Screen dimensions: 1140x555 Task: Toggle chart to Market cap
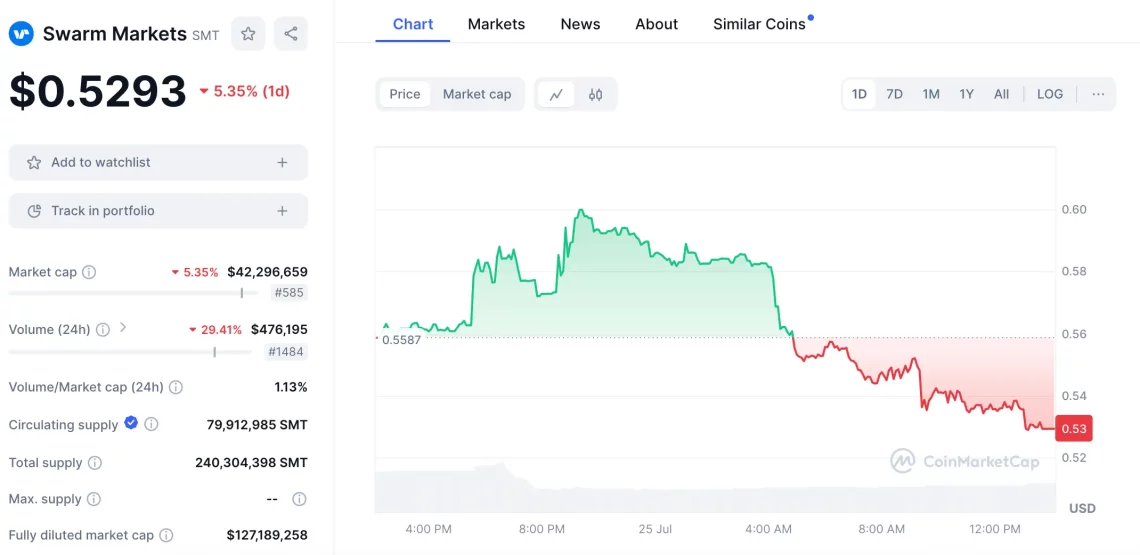[x=477, y=95]
